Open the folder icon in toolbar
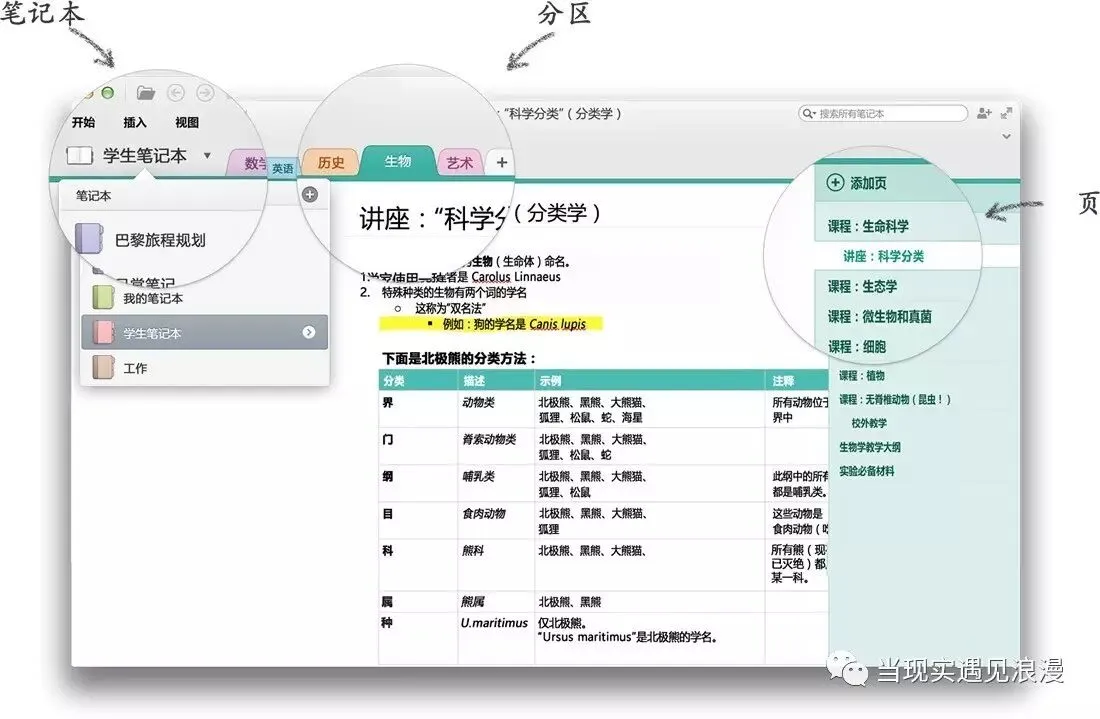Screen dimensions: 1100x719 (x=145, y=93)
